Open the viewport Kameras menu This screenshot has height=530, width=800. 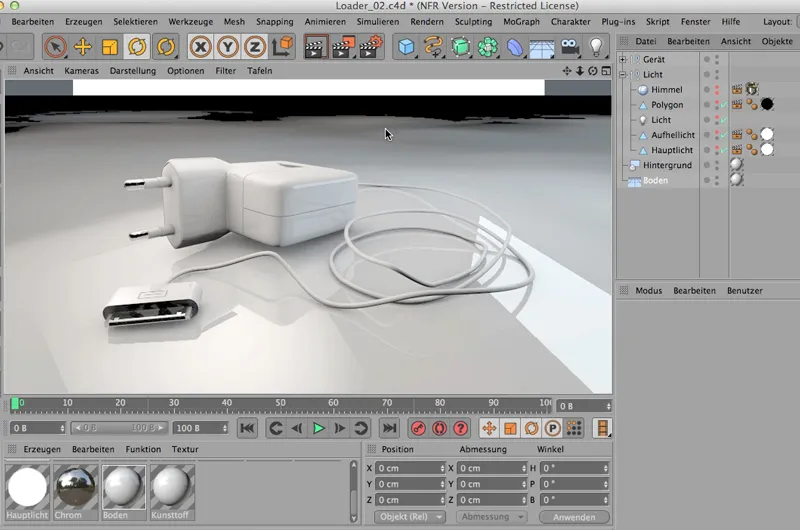[x=81, y=71]
